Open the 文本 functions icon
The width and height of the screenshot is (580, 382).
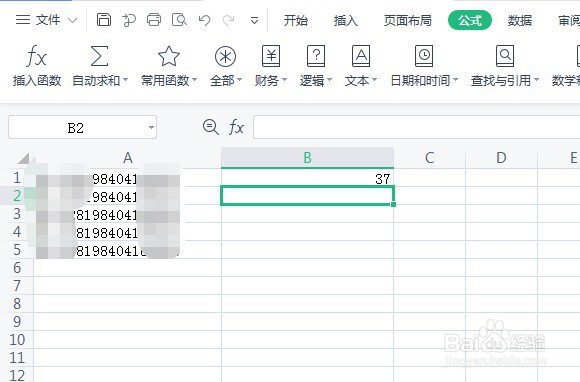click(x=361, y=56)
